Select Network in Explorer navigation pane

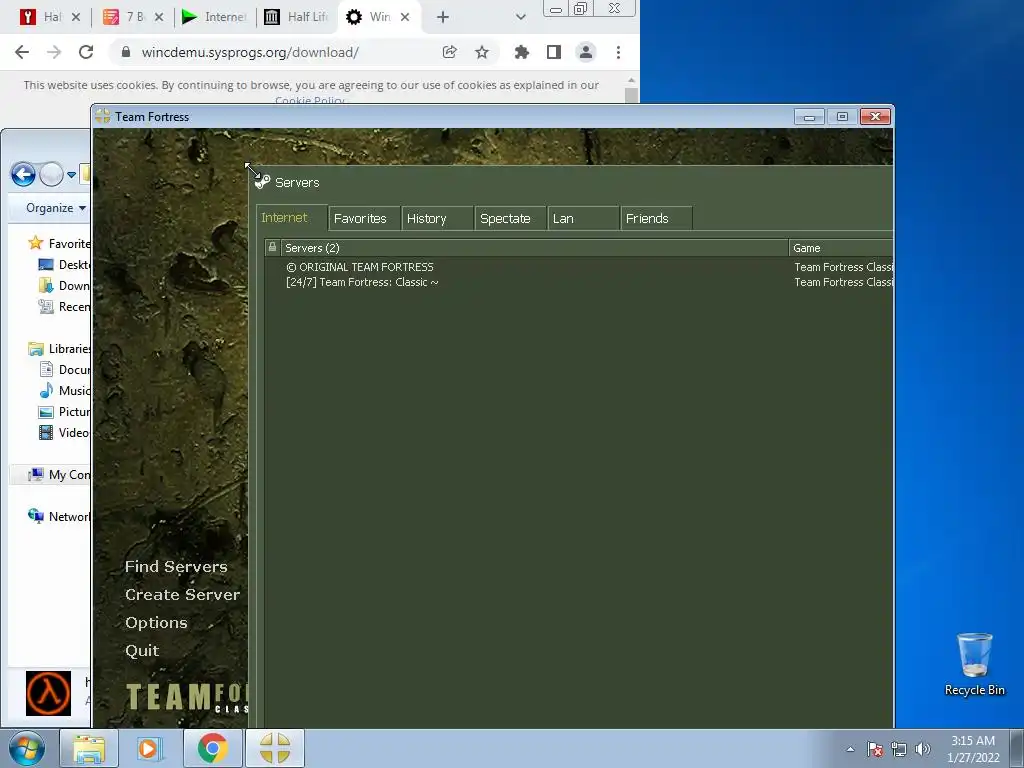tap(59, 517)
